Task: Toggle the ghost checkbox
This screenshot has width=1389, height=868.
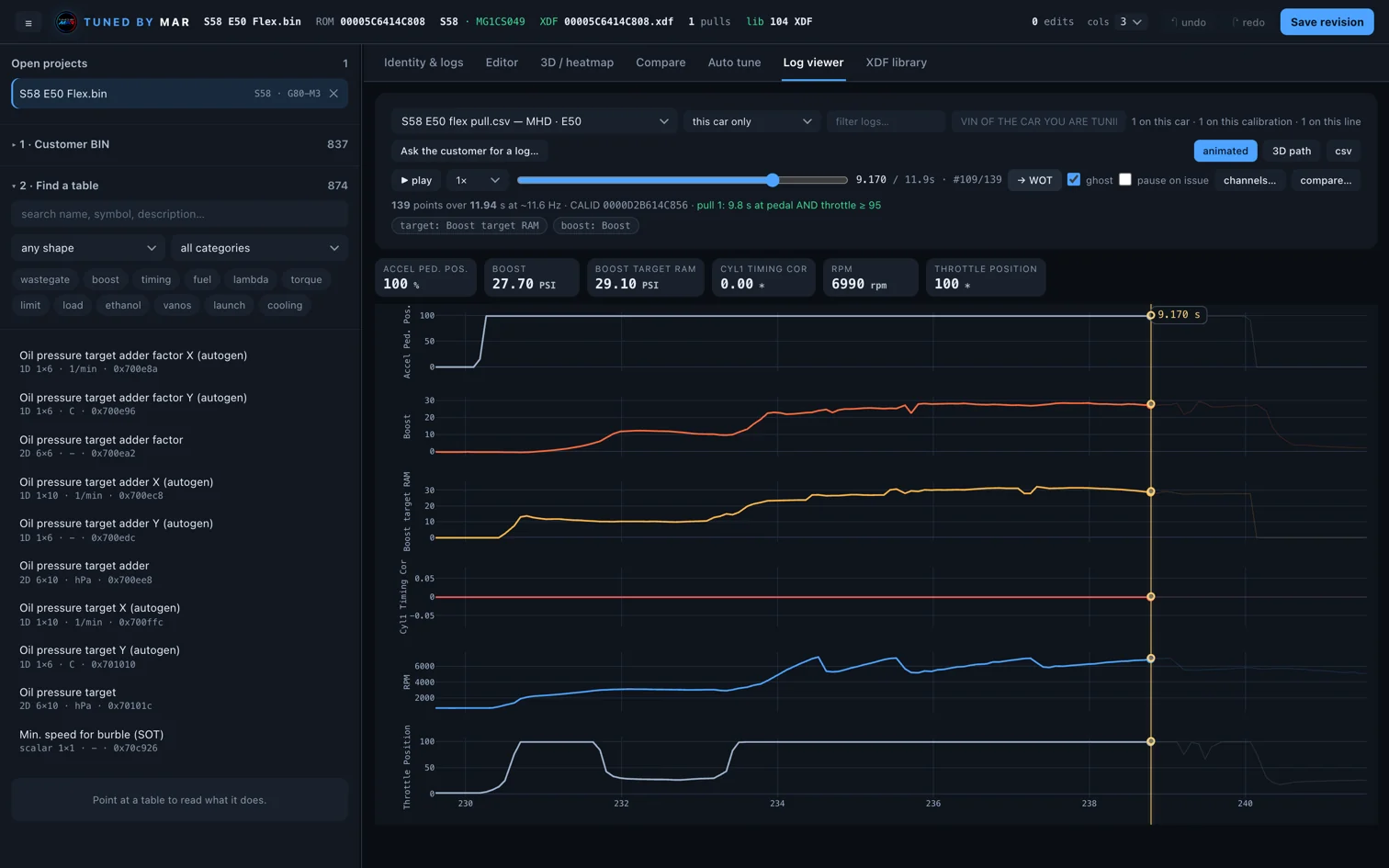Action: (1074, 180)
